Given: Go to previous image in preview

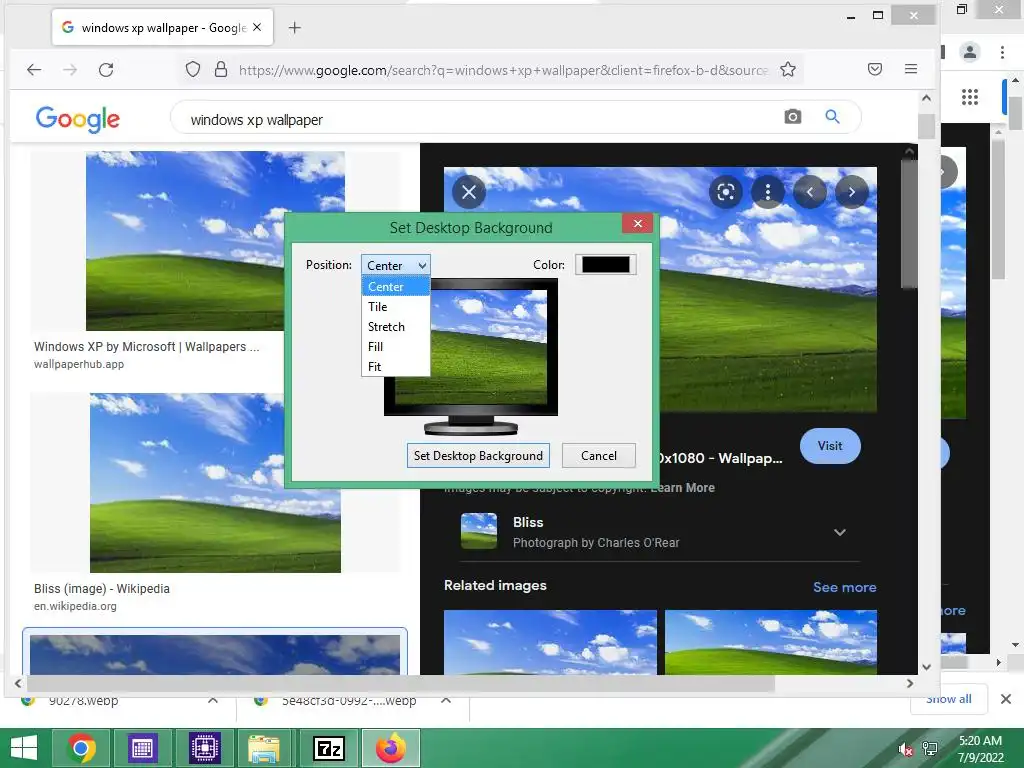Looking at the screenshot, I should click(x=810, y=192).
